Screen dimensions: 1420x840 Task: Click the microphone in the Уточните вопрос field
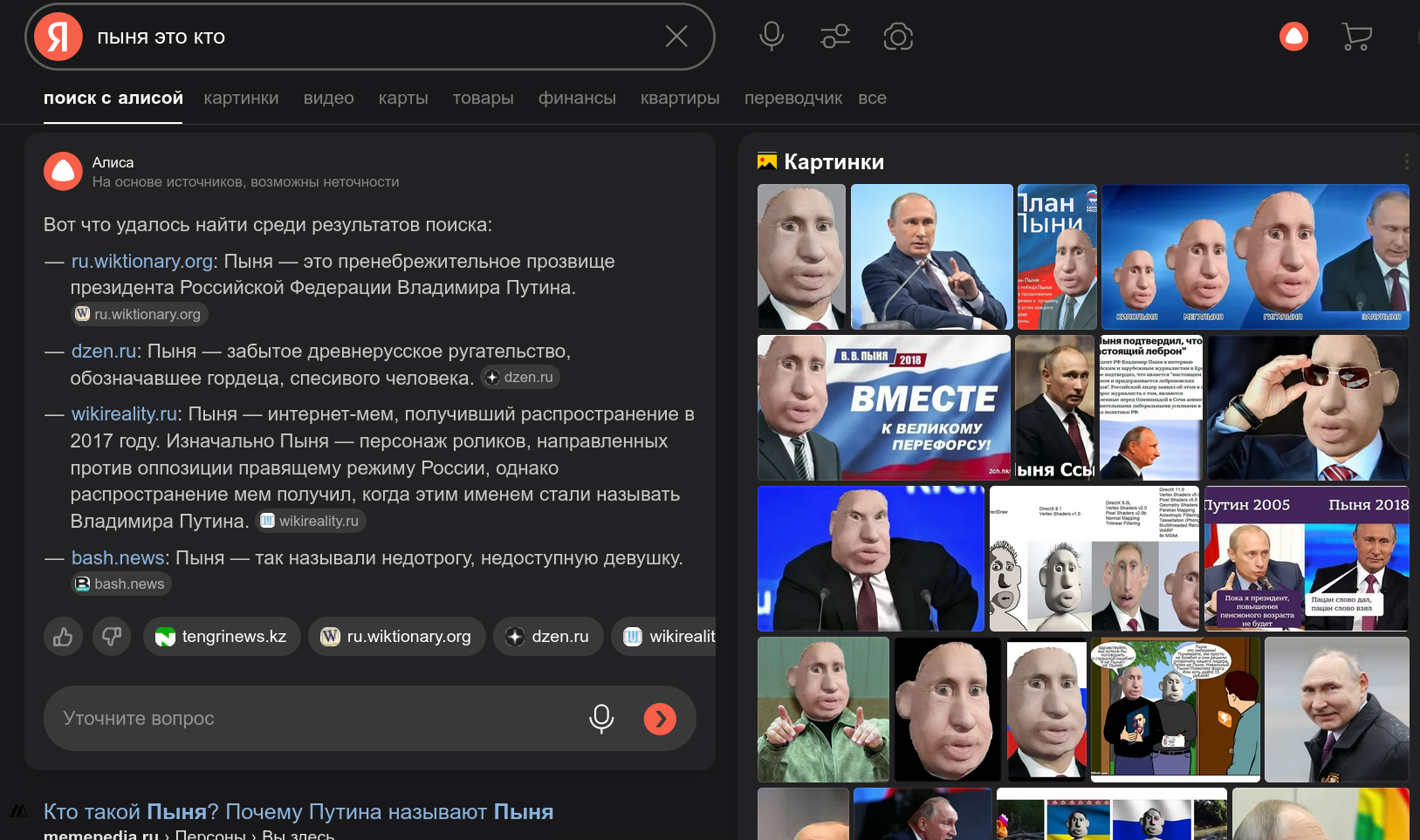coord(601,718)
